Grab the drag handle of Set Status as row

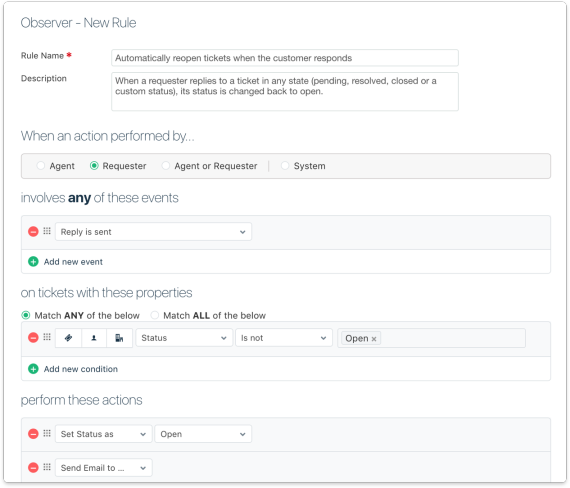coord(47,433)
